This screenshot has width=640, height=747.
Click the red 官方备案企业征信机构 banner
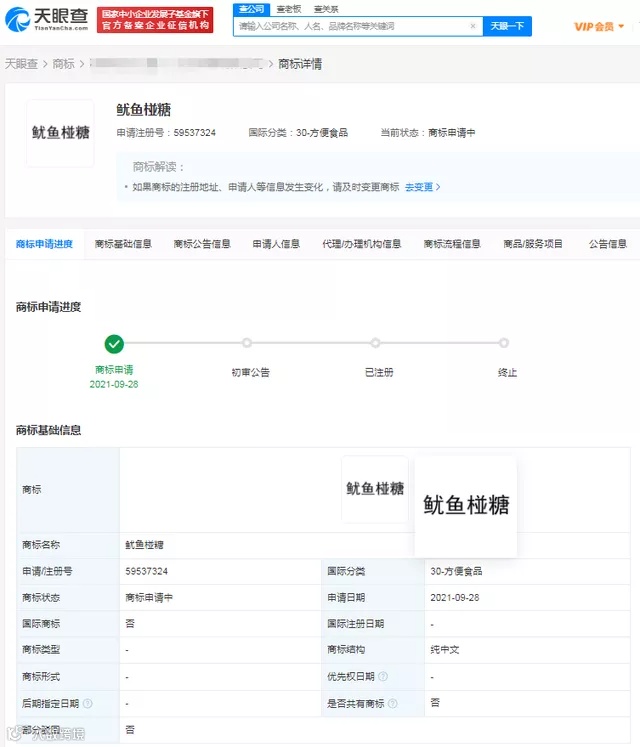coord(155,20)
